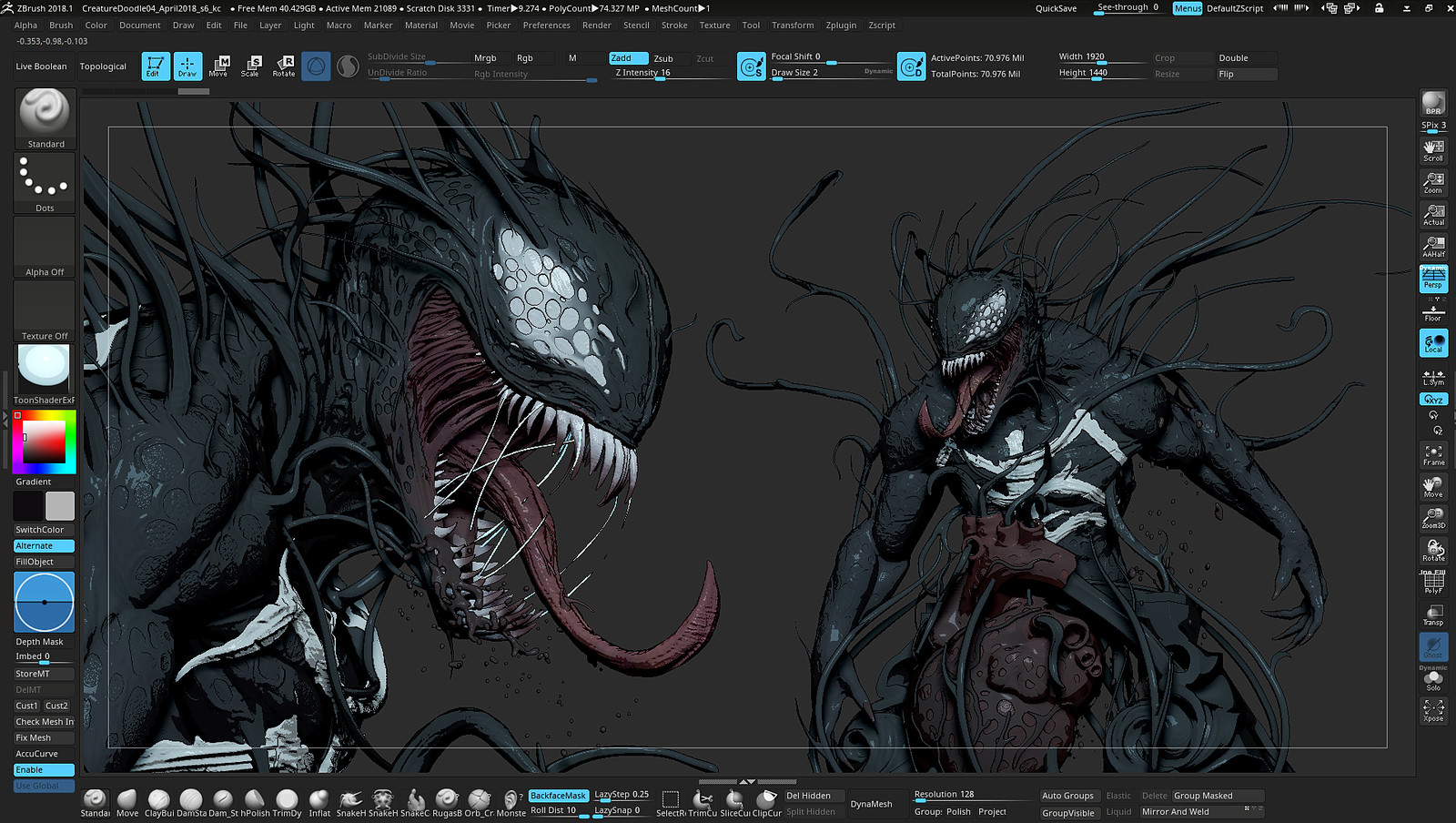Pick a color in color picker
1456x823 pixels.
coord(45,442)
